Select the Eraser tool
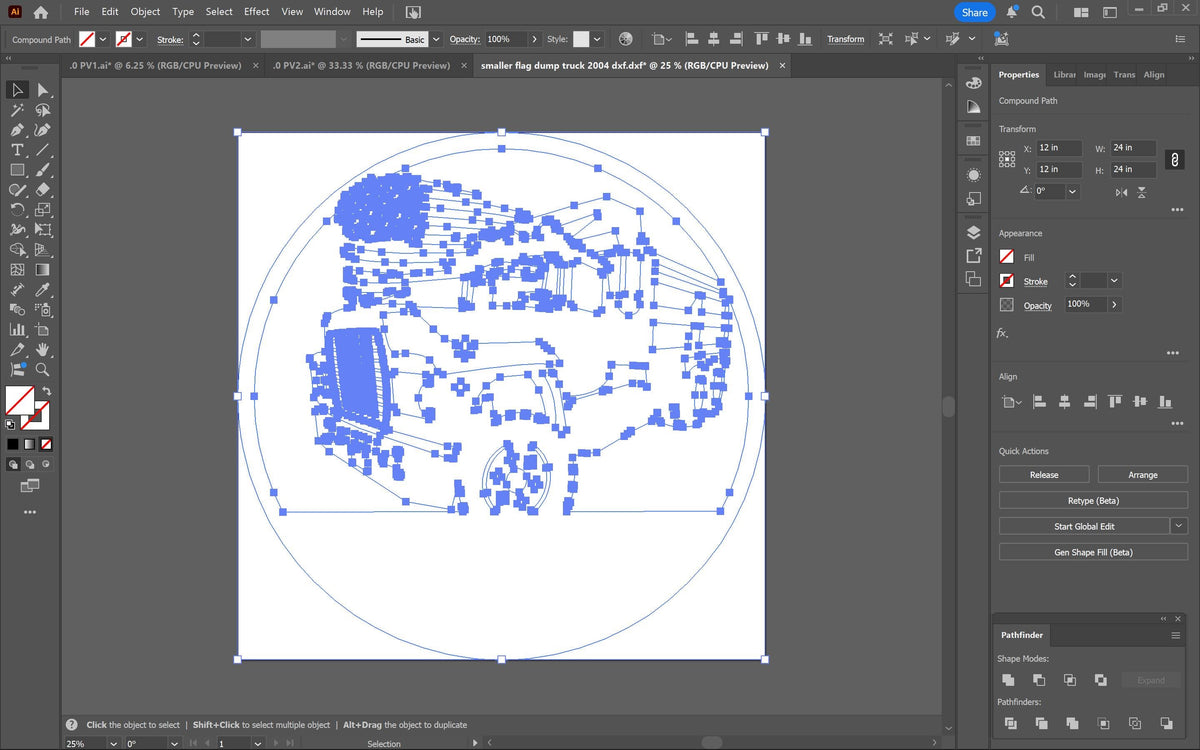The width and height of the screenshot is (1200, 750). click(x=43, y=190)
